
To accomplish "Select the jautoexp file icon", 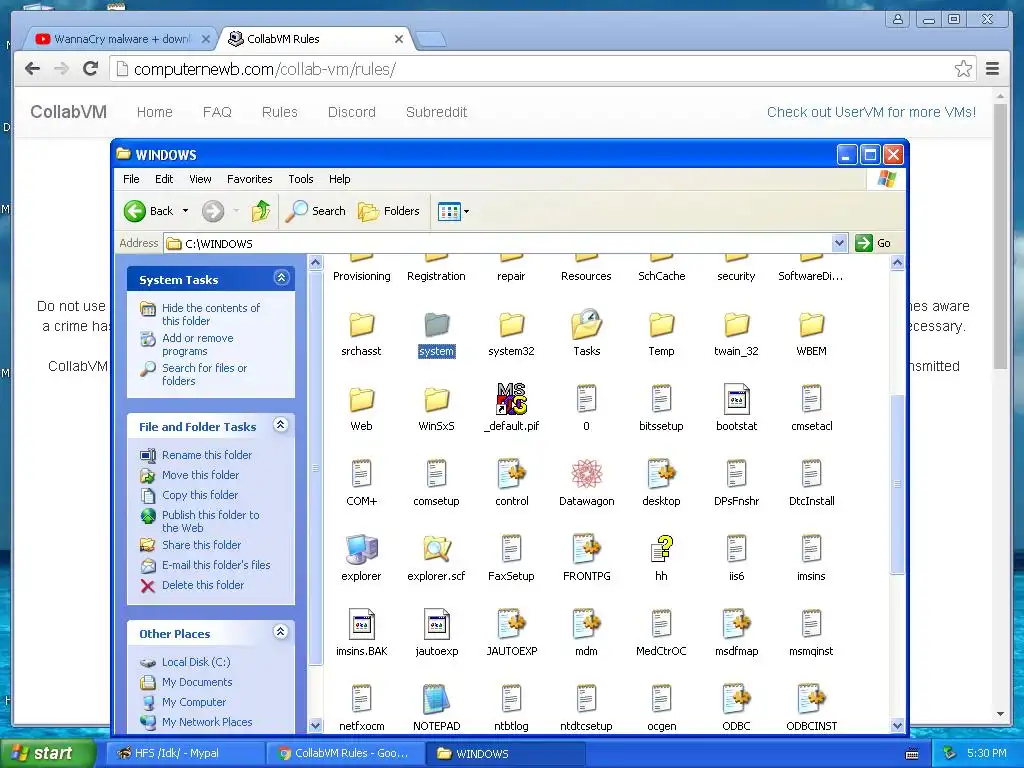I will [436, 624].
